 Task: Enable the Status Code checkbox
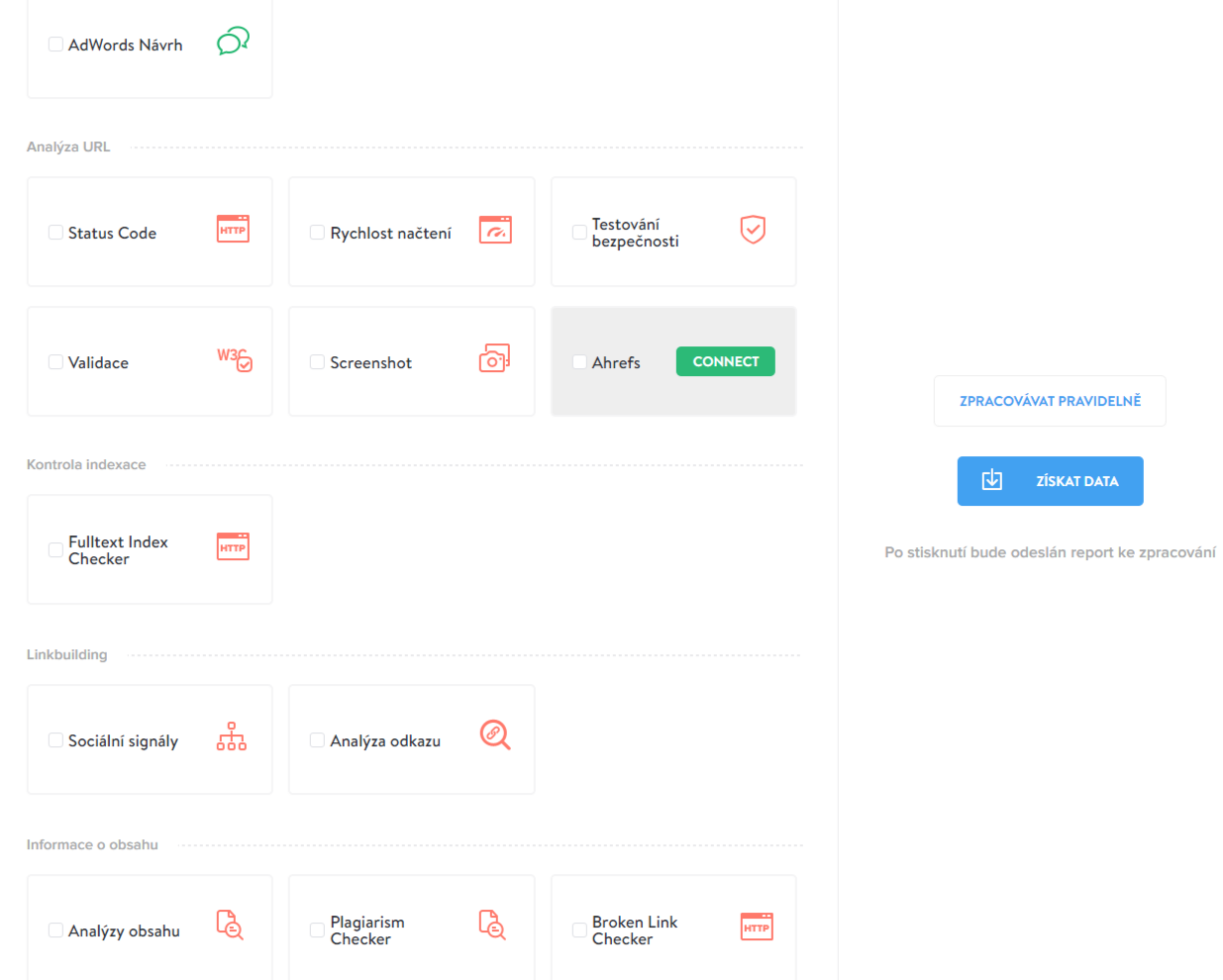click(x=55, y=233)
